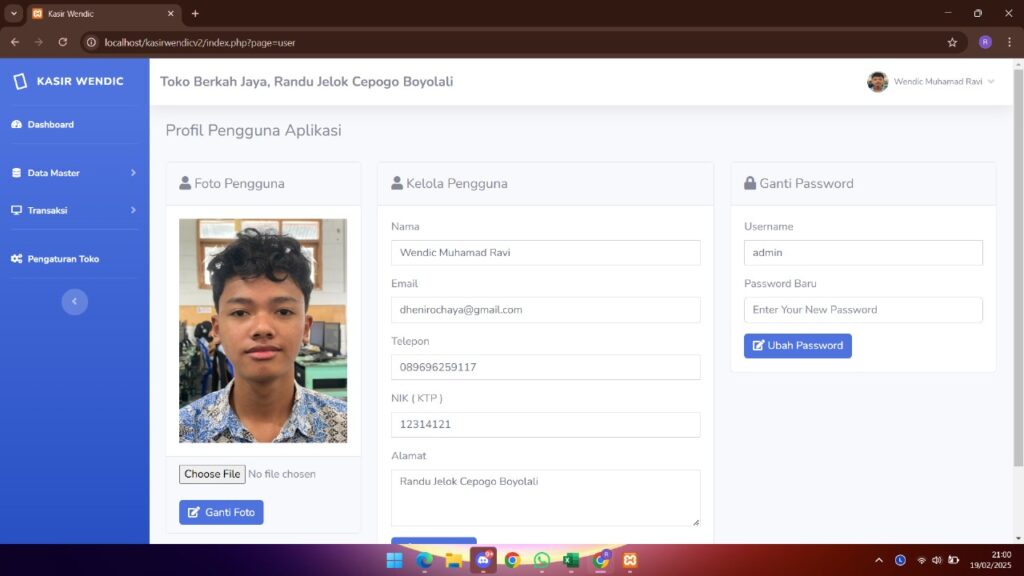The image size is (1024, 576).
Task: Click the Ubah Password button
Action: click(797, 345)
